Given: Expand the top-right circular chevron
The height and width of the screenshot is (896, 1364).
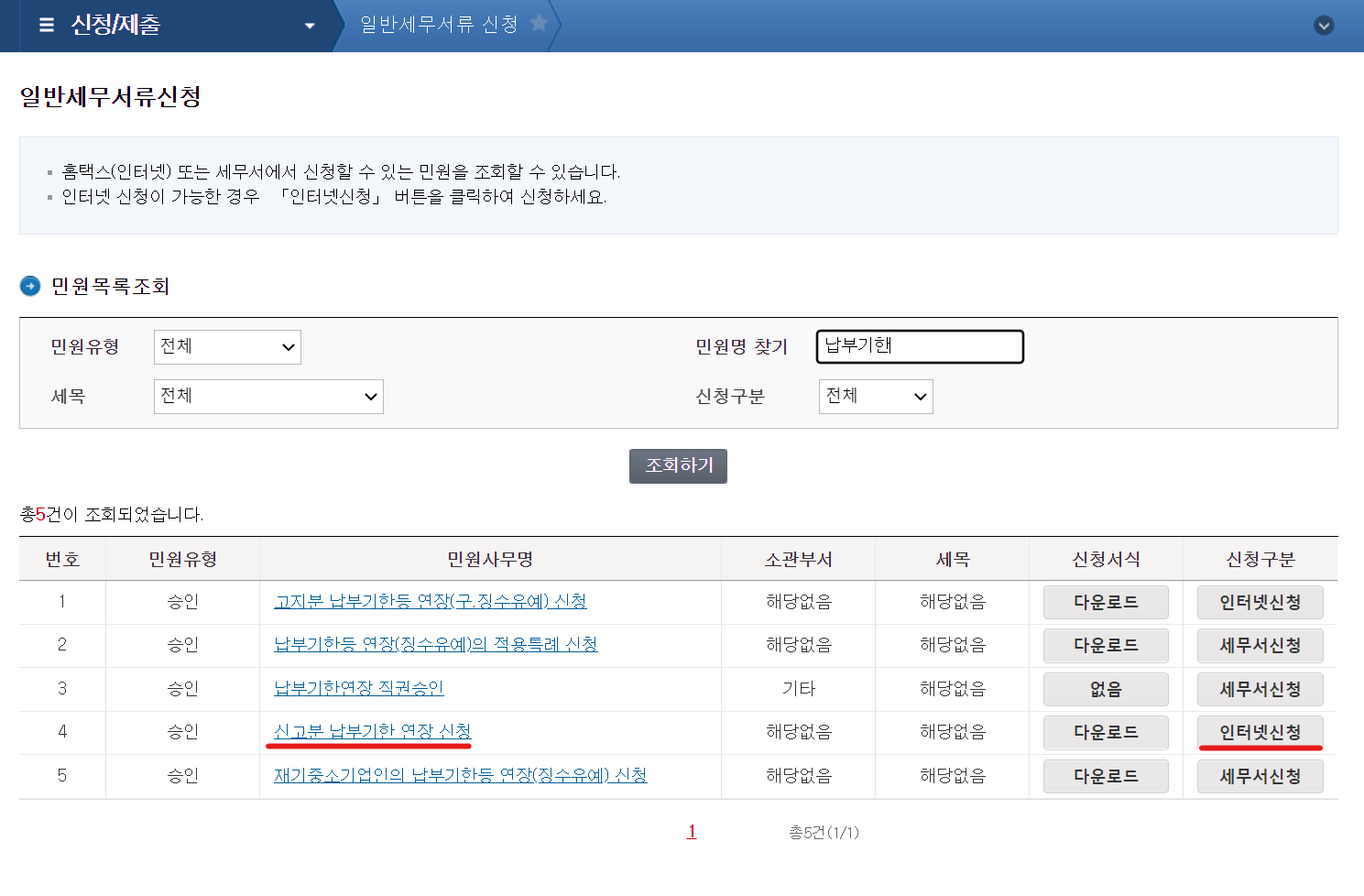Looking at the screenshot, I should [x=1324, y=26].
